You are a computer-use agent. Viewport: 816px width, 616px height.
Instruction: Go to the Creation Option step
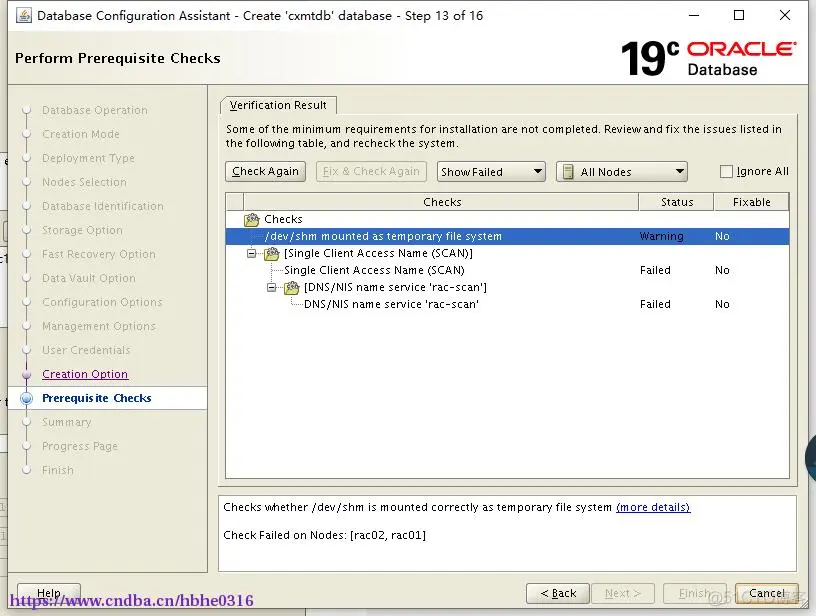point(85,375)
